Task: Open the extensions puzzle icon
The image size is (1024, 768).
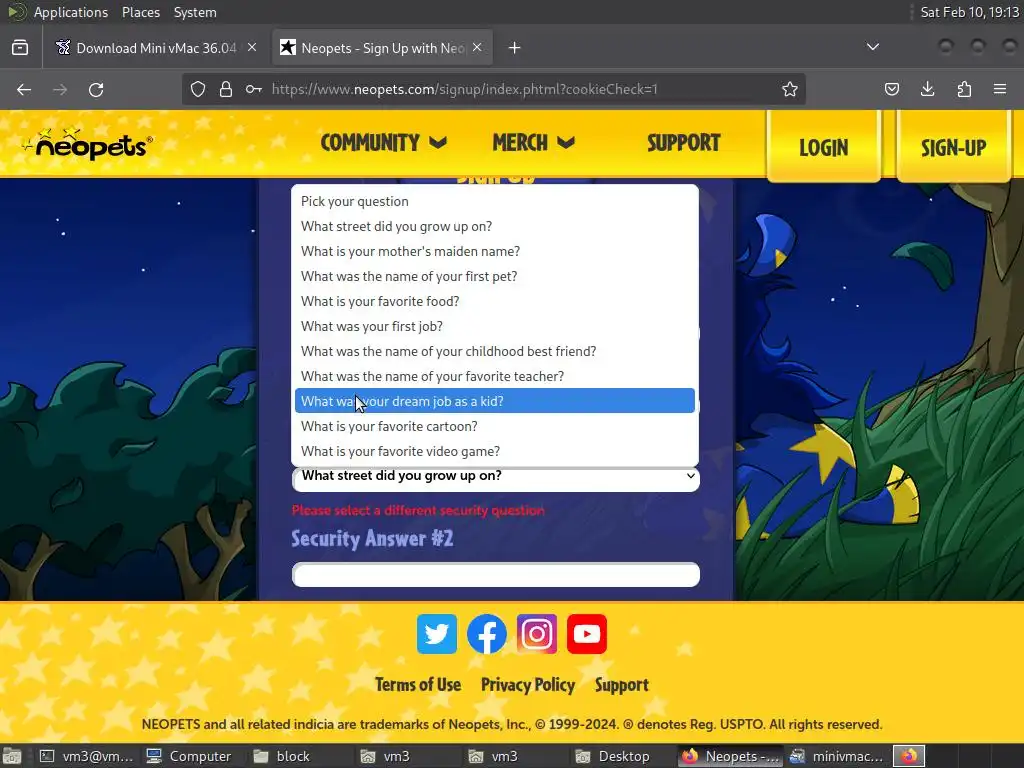Action: [x=964, y=89]
